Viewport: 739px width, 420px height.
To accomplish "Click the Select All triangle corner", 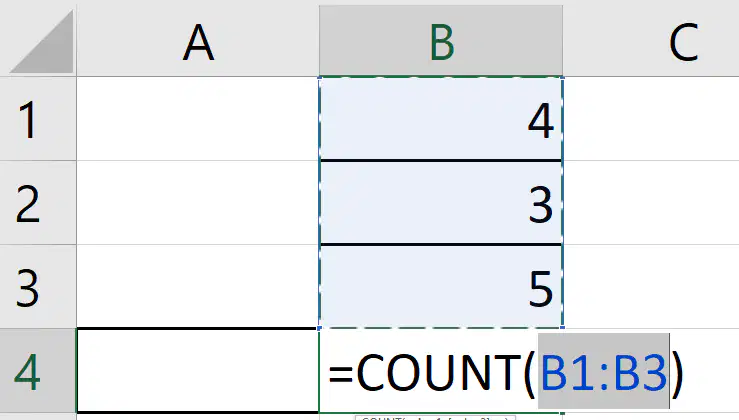I will (x=41, y=41).
